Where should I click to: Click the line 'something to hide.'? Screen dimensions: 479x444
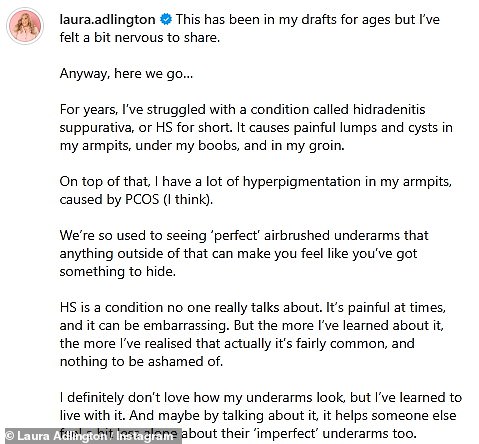click(x=118, y=272)
